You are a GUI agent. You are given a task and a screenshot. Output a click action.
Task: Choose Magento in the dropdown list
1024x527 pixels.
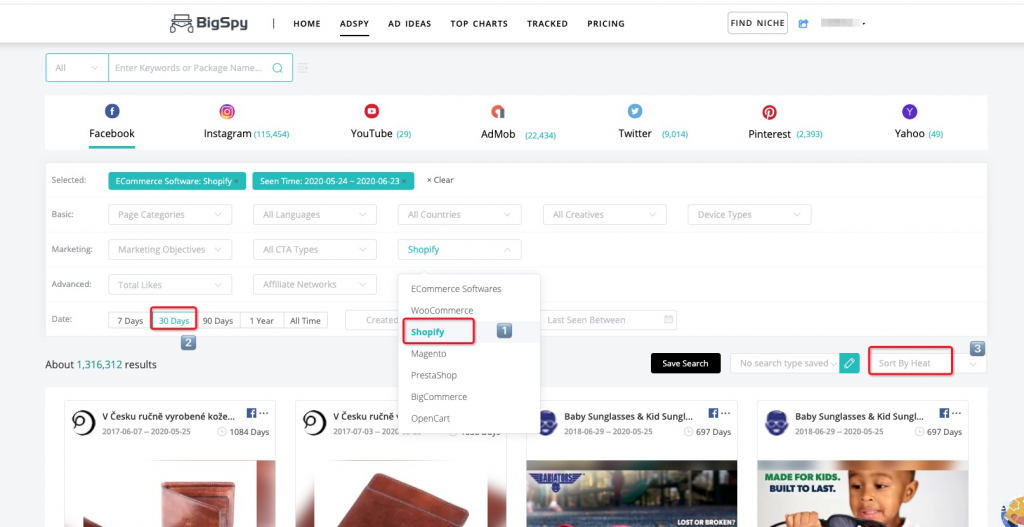[469, 353]
